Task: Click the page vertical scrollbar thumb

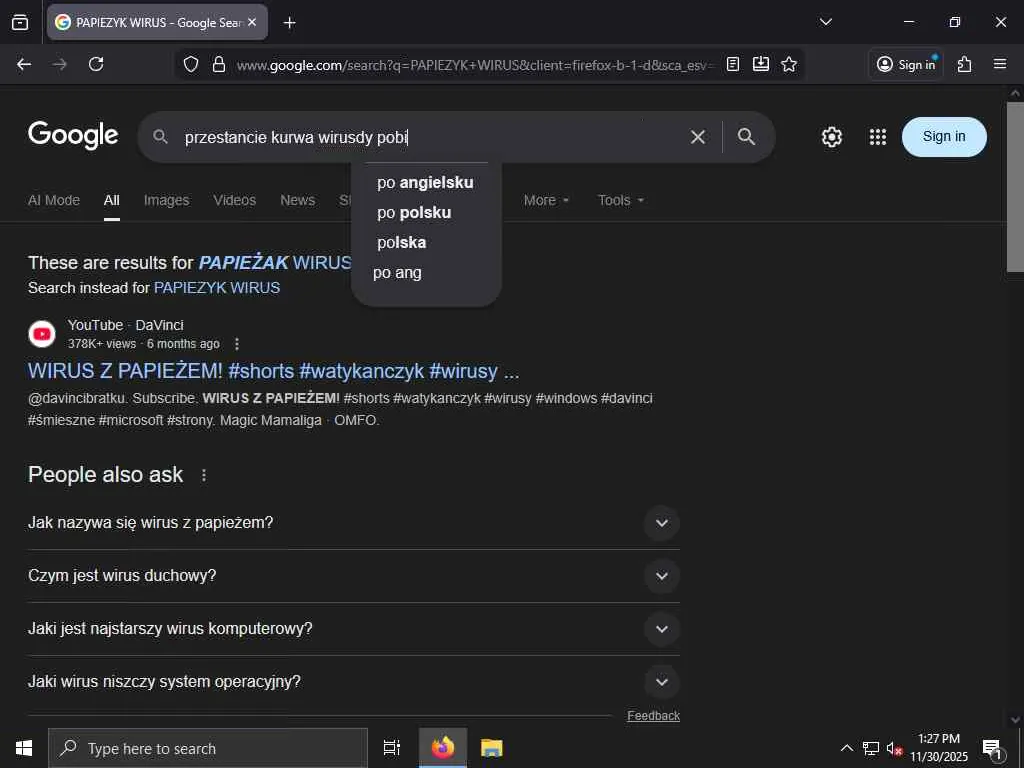Action: [x=1015, y=186]
